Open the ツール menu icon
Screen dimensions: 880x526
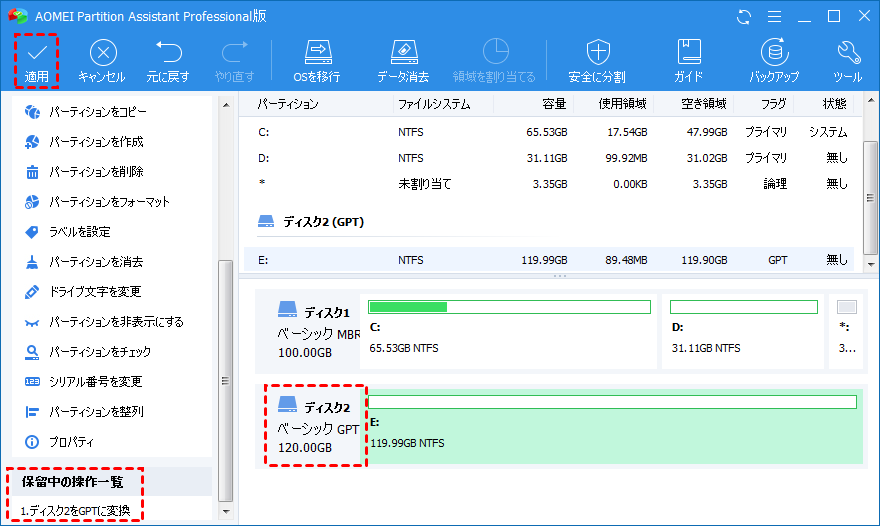[847, 61]
